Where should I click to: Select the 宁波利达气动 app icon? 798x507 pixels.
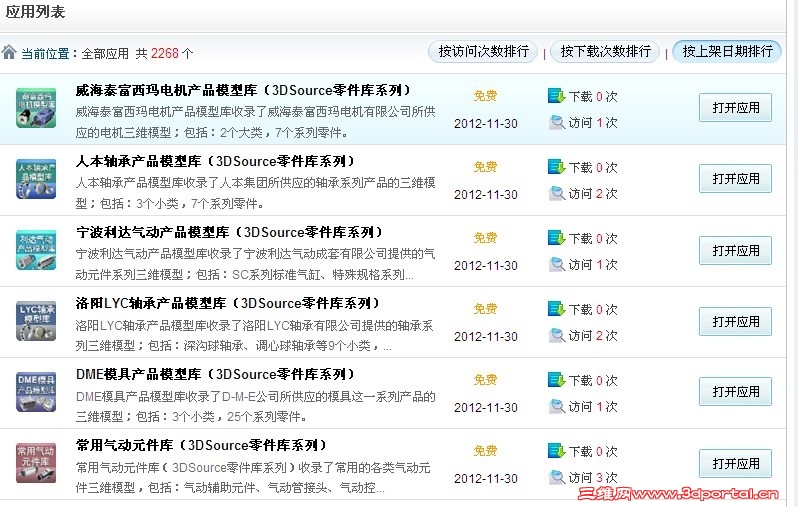[x=36, y=250]
